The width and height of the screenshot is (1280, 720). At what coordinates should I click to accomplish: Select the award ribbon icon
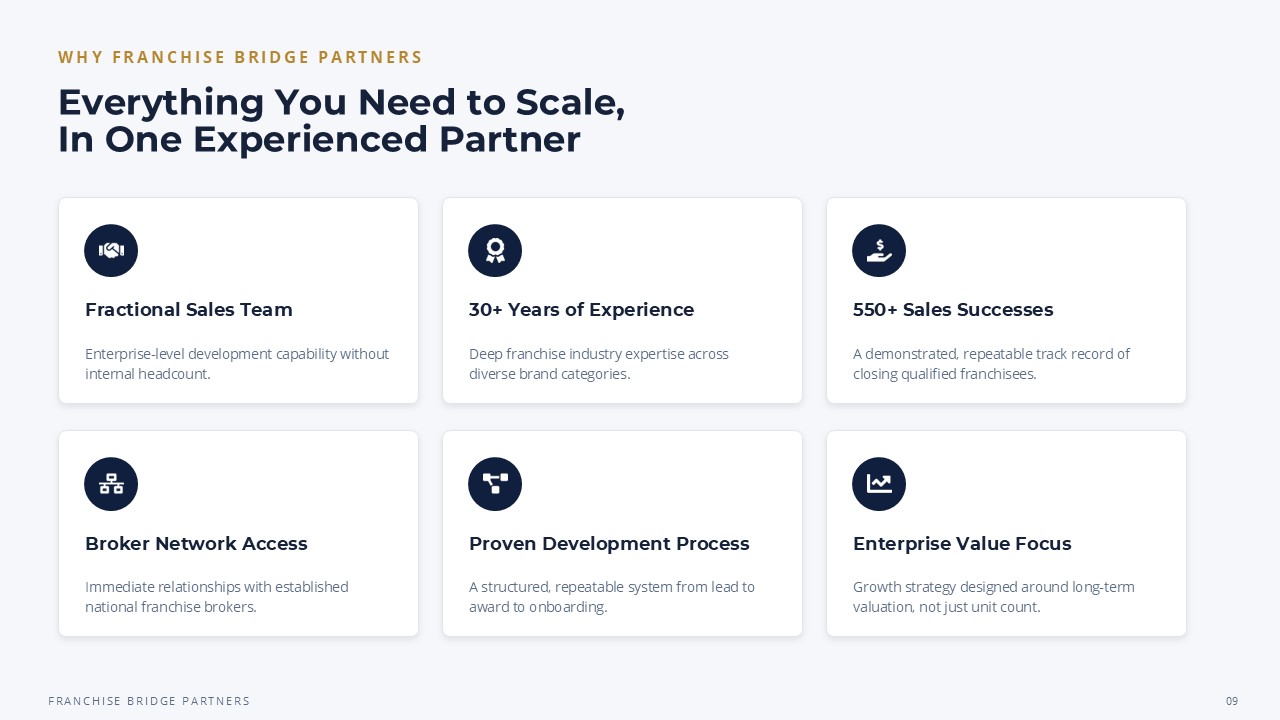[x=495, y=251]
